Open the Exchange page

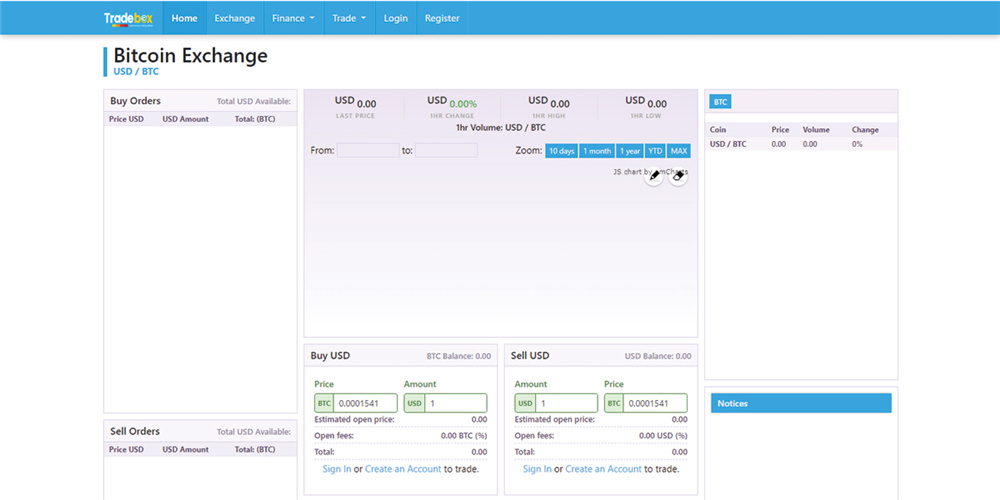pos(235,18)
